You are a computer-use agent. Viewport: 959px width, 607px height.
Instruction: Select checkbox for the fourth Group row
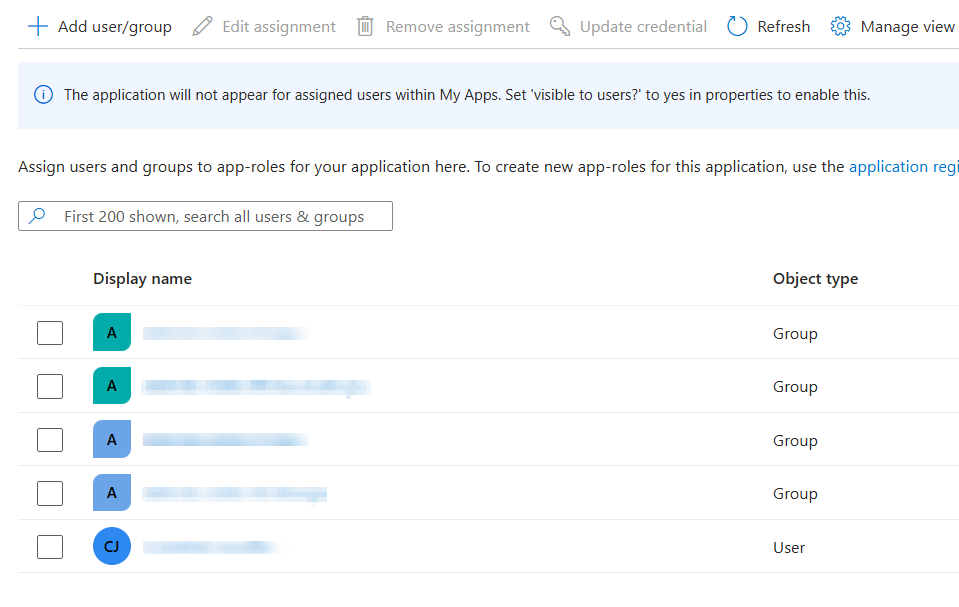(x=50, y=493)
